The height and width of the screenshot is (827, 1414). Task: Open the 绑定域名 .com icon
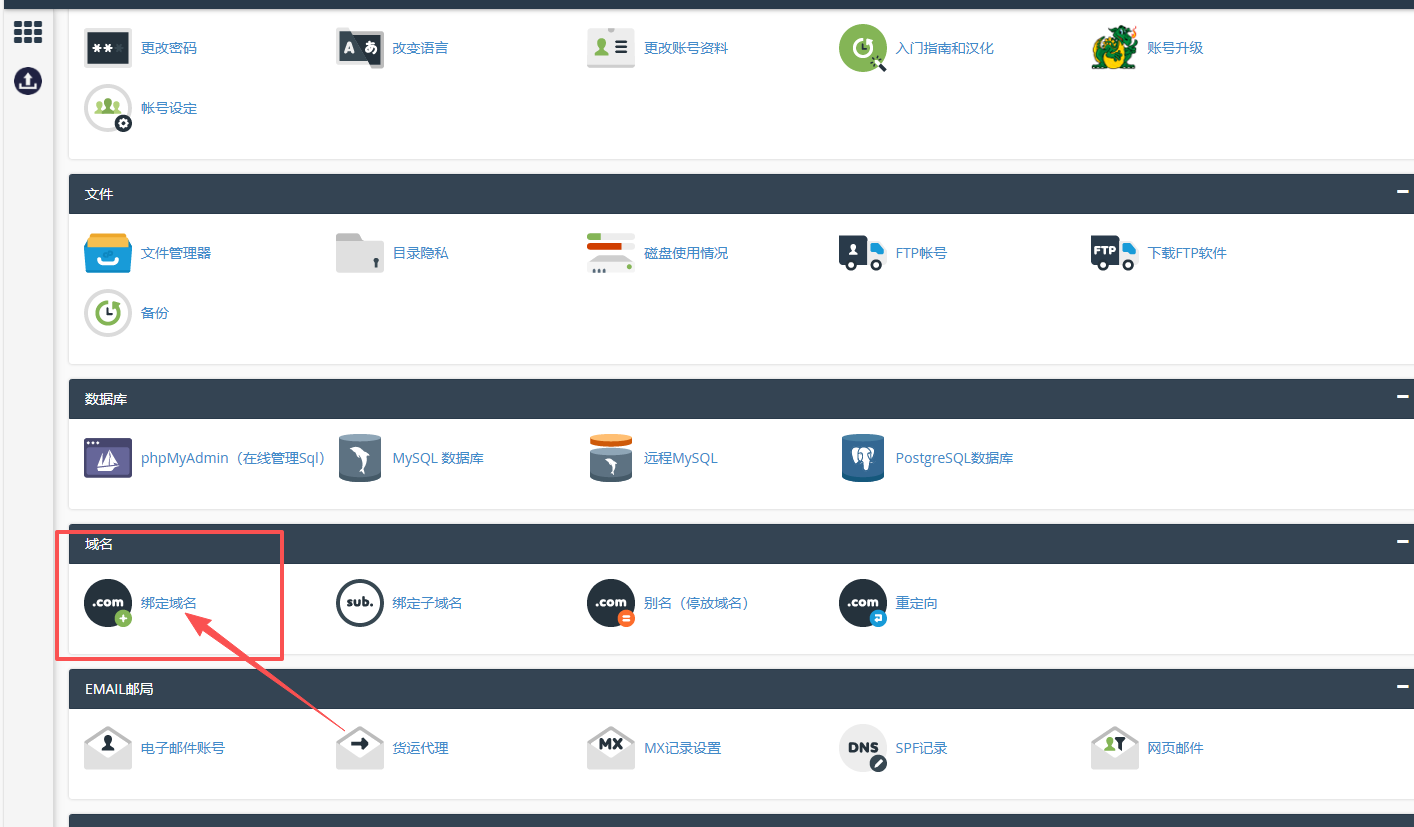coord(108,603)
